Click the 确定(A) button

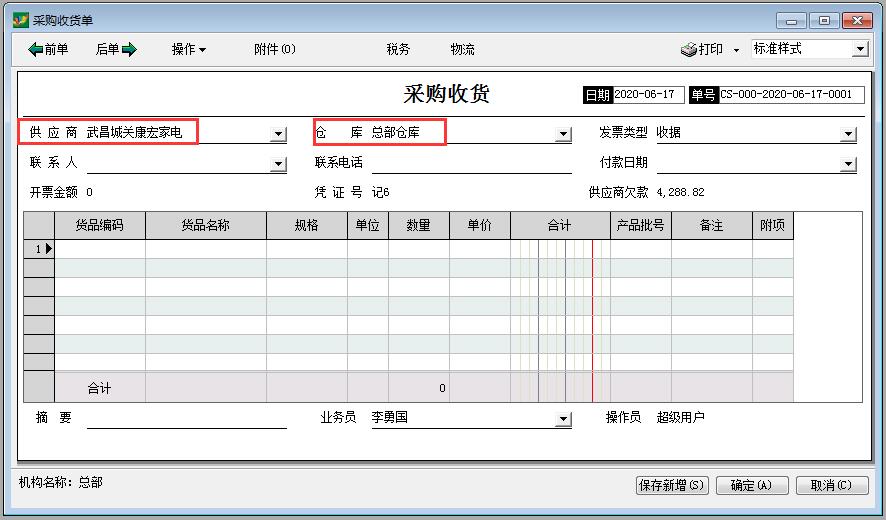(x=752, y=486)
